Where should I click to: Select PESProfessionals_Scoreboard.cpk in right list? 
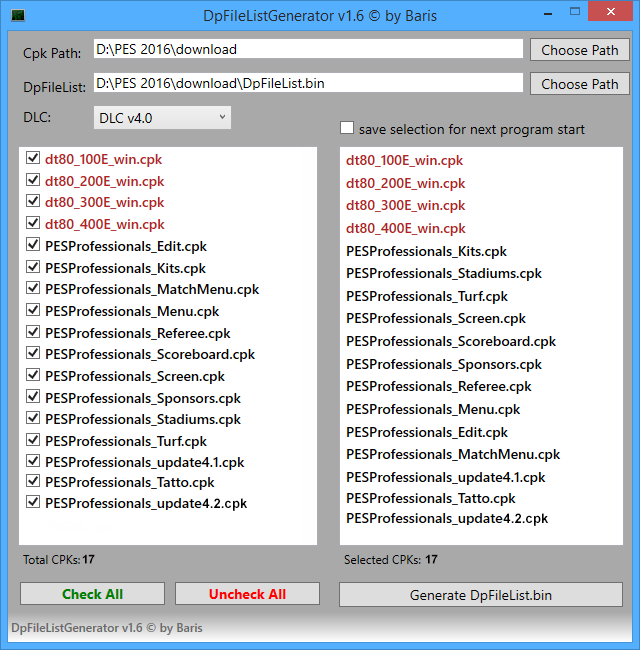pos(451,342)
